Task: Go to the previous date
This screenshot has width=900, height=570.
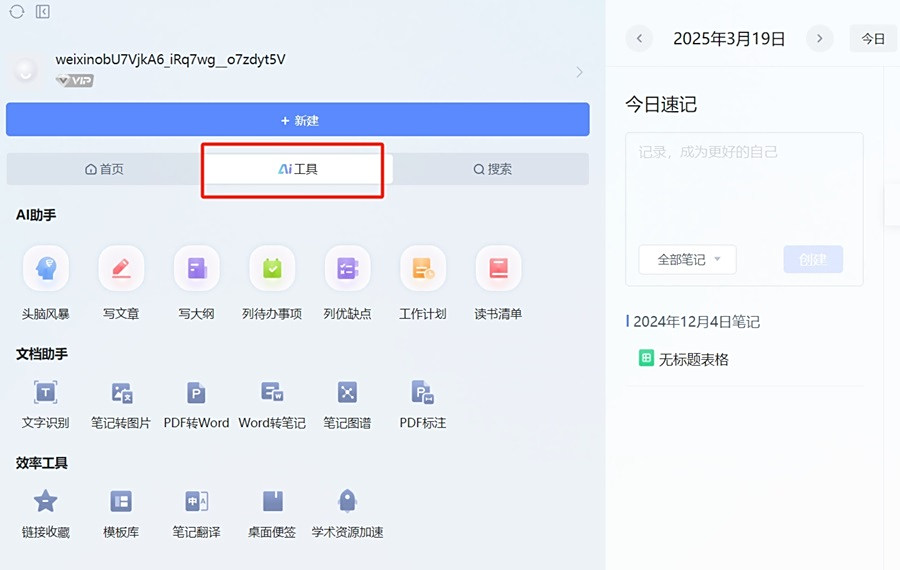Action: point(639,38)
